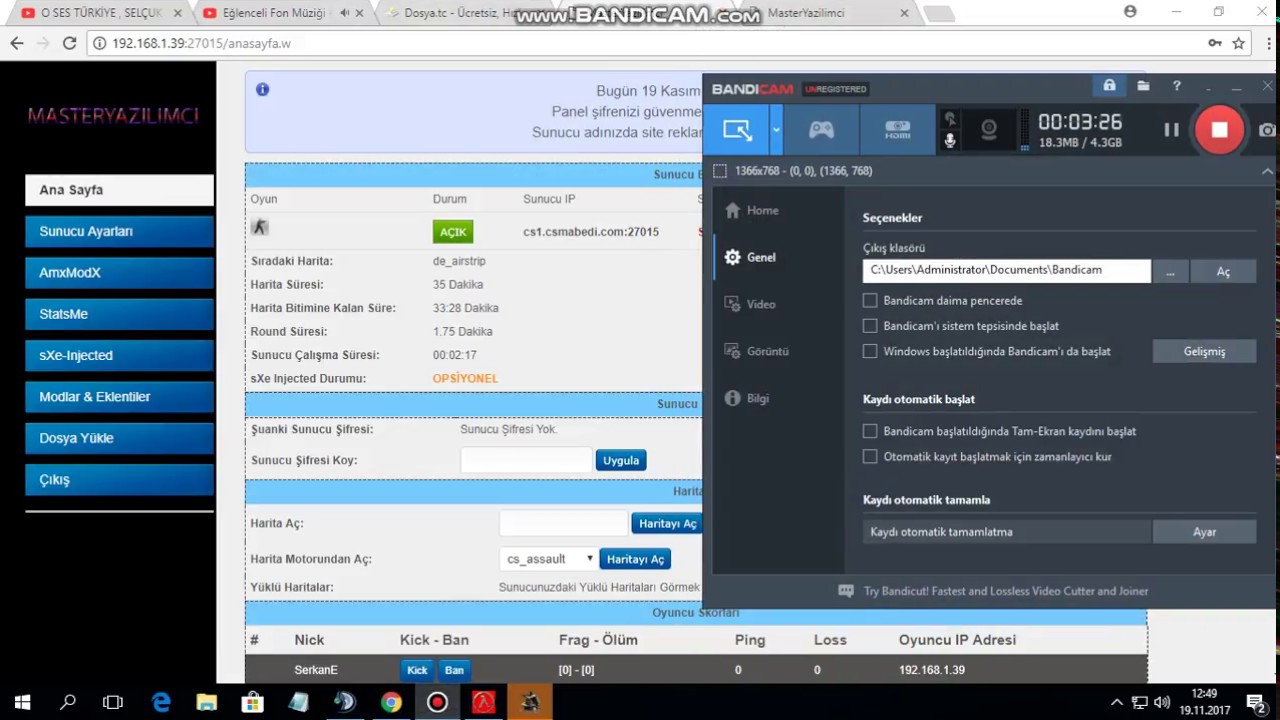The height and width of the screenshot is (720, 1280).
Task: Toggle the microphone icon in Bandicam
Action: 950,141
